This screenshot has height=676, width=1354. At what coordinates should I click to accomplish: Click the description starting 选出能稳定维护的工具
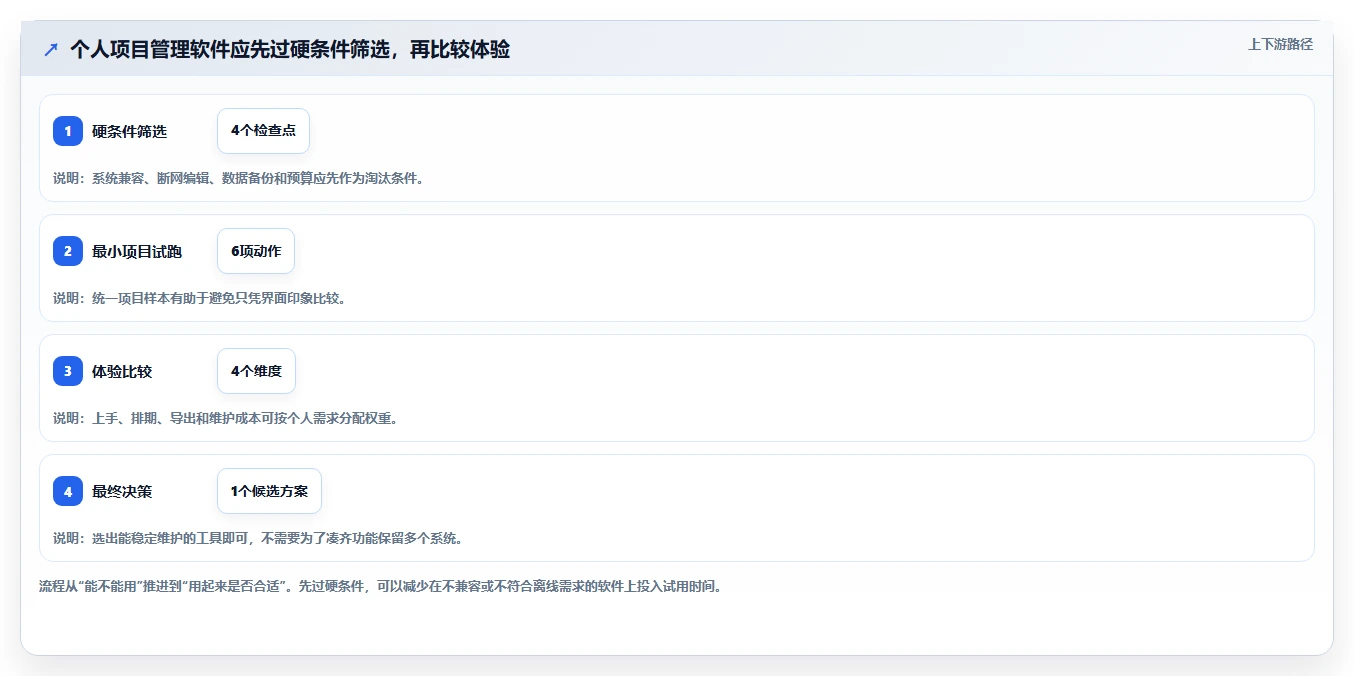click(x=257, y=538)
